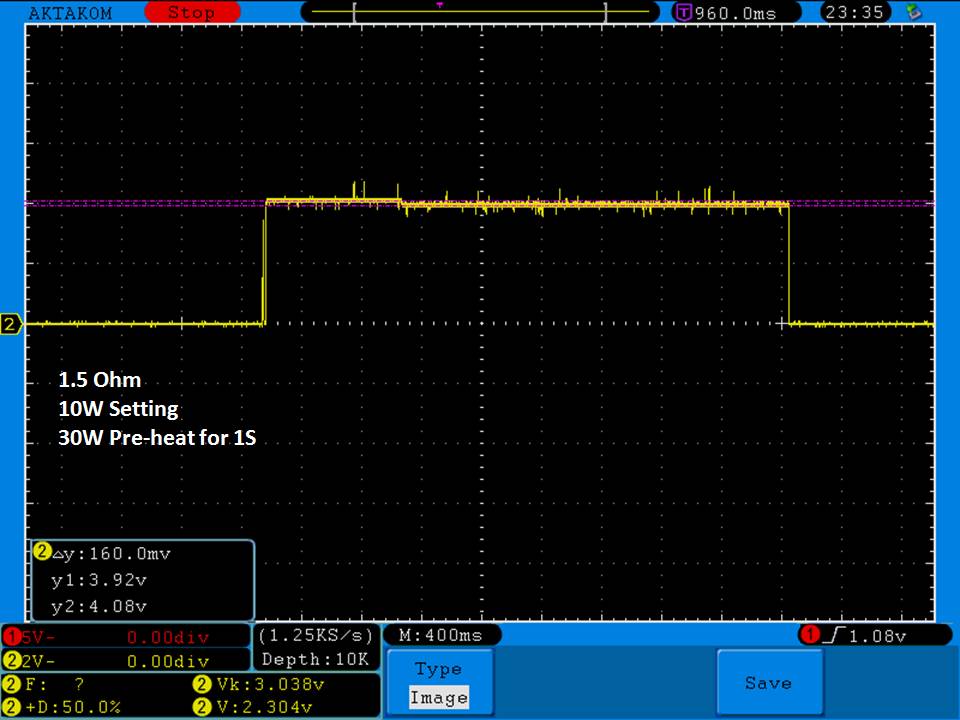The height and width of the screenshot is (720, 960).
Task: Click the 23:35 clock display
Action: pyautogui.click(x=852, y=13)
